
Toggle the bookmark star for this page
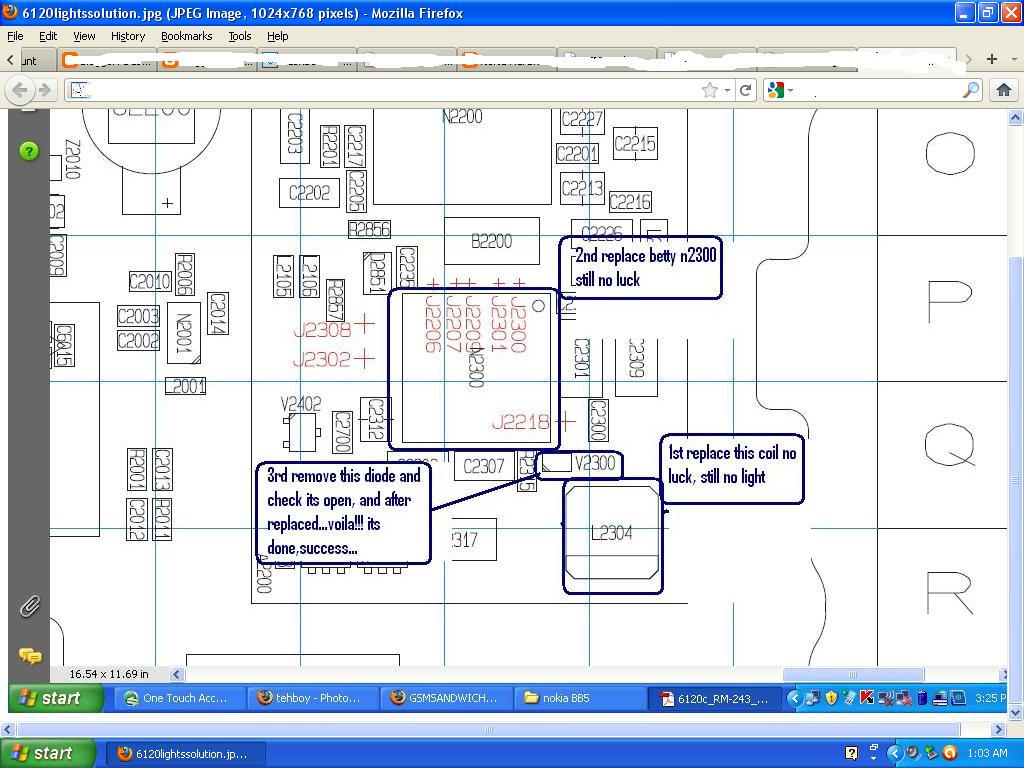tap(710, 89)
